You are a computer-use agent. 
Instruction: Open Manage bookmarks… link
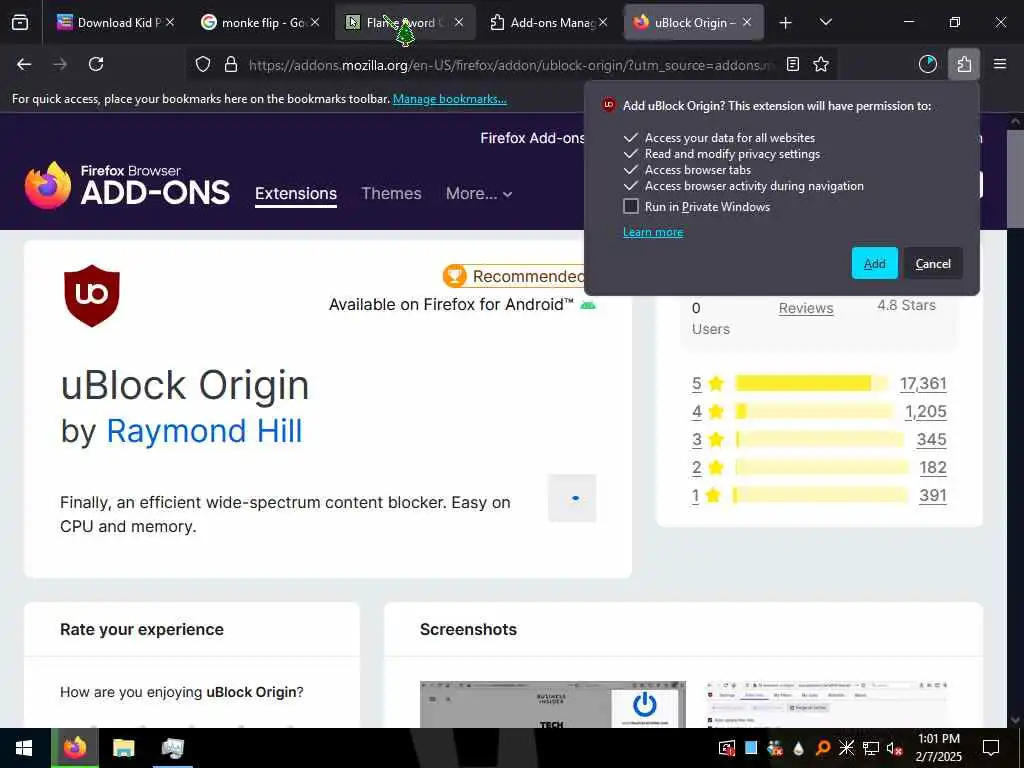[449, 99]
